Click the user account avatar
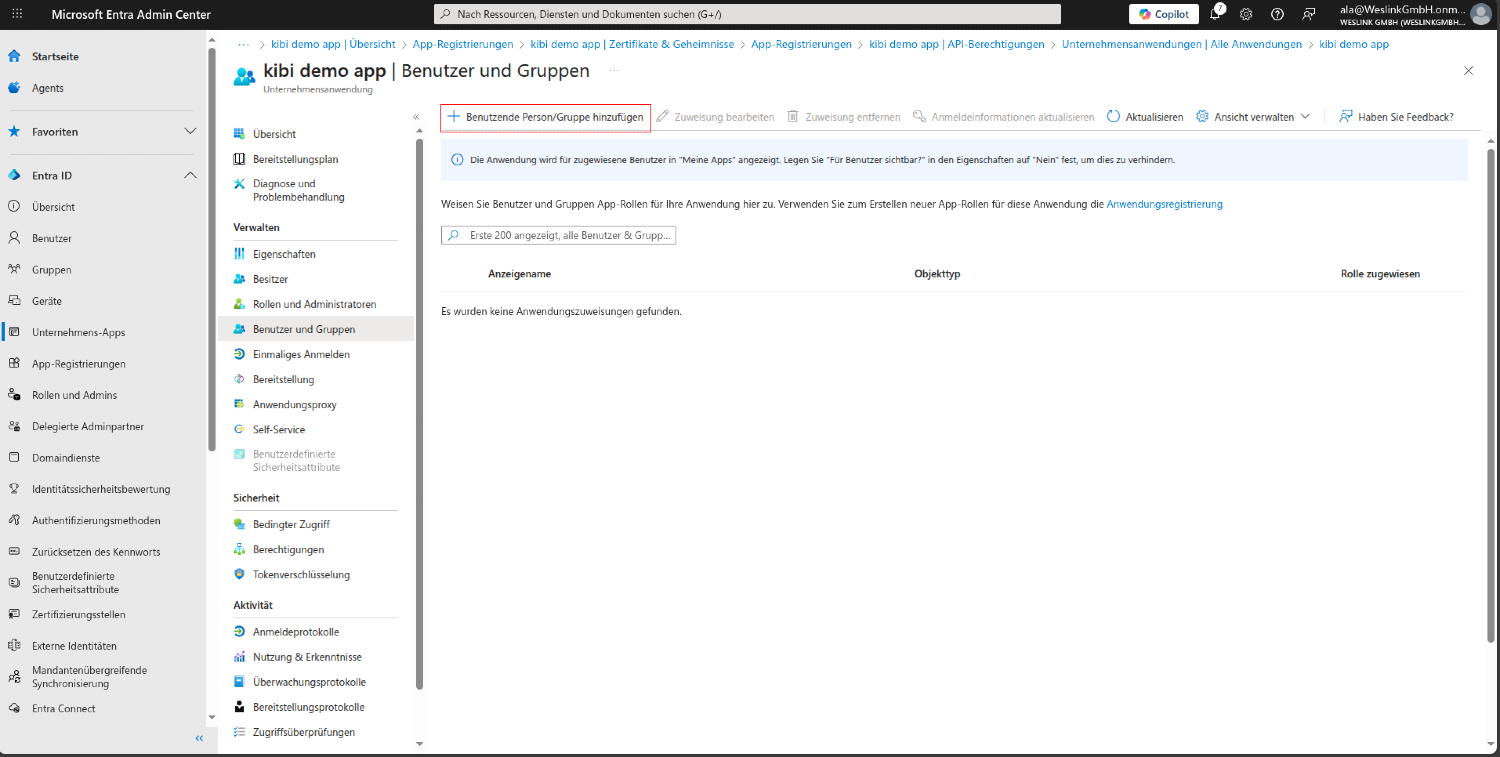 click(1481, 14)
